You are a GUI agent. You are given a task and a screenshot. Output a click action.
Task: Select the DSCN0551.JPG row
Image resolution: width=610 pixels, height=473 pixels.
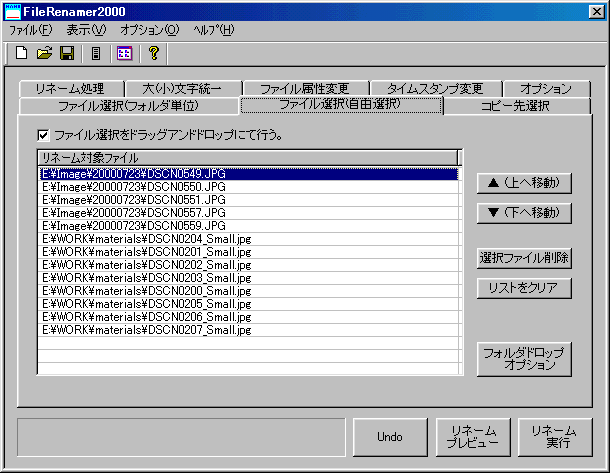point(249,200)
